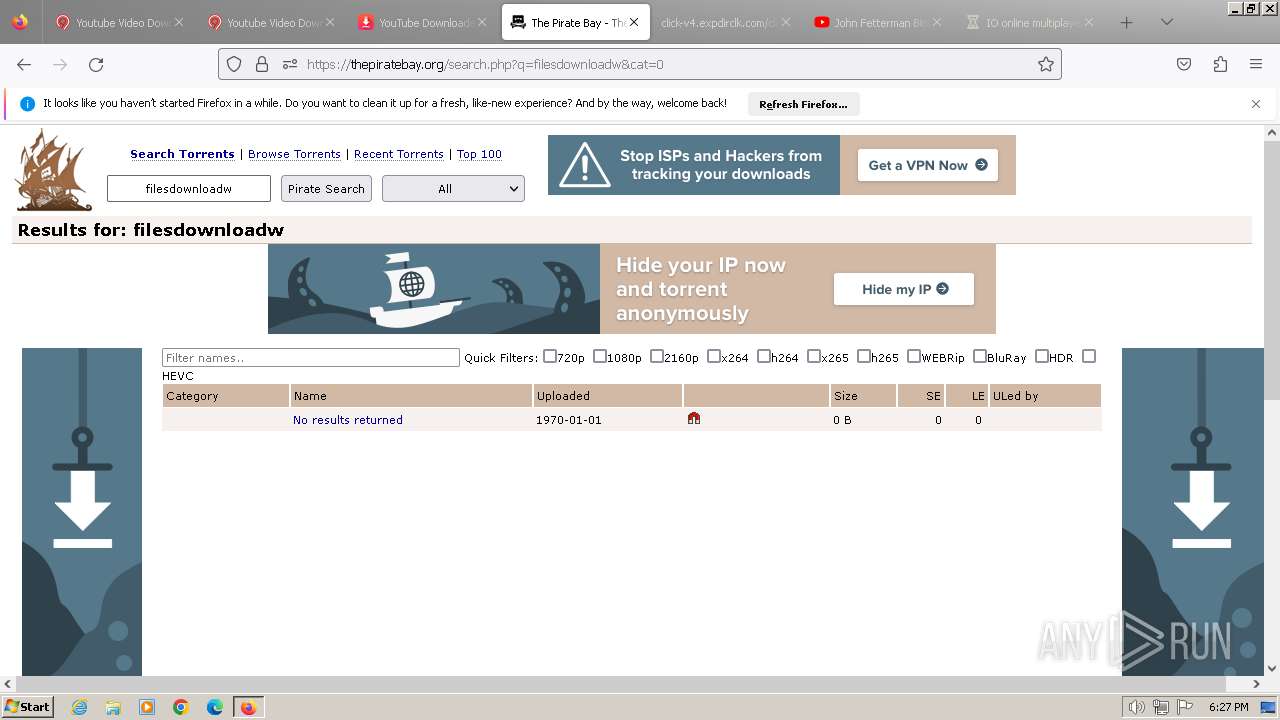Screen dimensions: 1280x720
Task: Check the BluRay filter
Action: (980, 356)
